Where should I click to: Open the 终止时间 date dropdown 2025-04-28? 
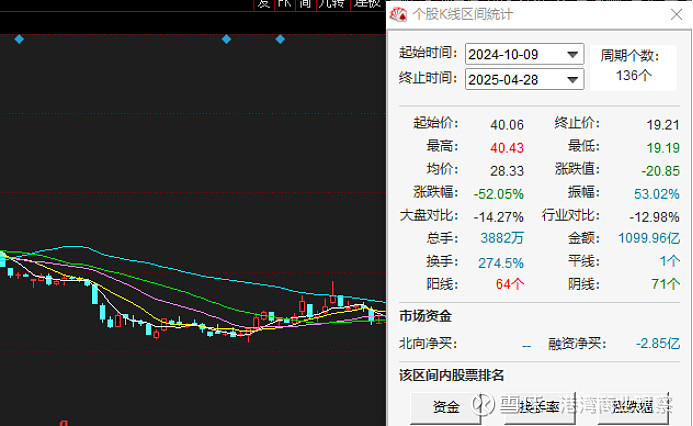[524, 80]
